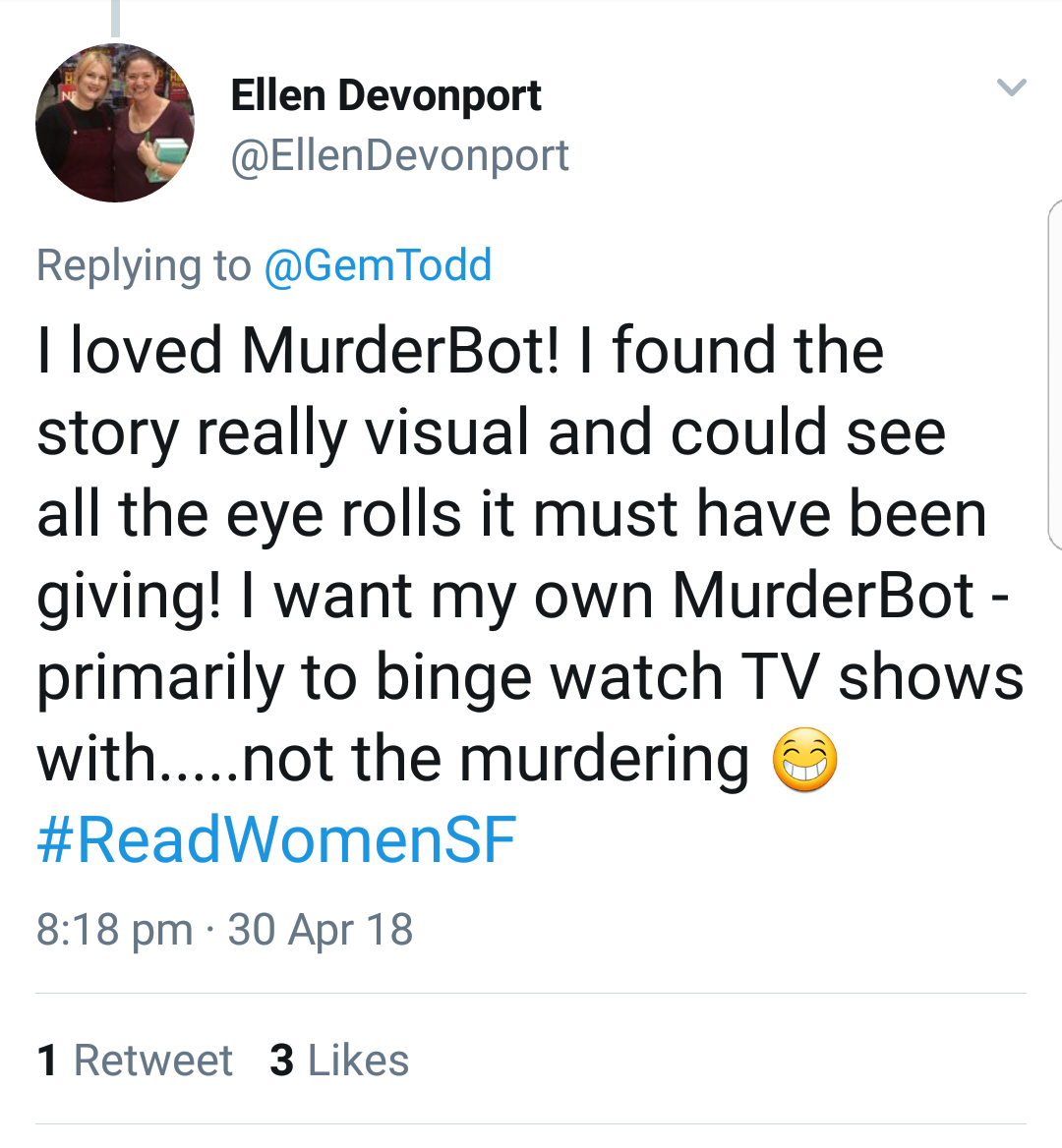Click 'with.....not the murdering' text
Screen dimensions: 1062x1148
[x=393, y=759]
